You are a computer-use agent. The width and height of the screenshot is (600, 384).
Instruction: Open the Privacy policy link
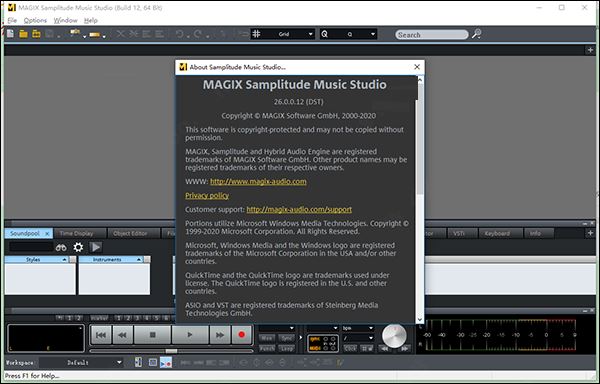click(x=207, y=195)
